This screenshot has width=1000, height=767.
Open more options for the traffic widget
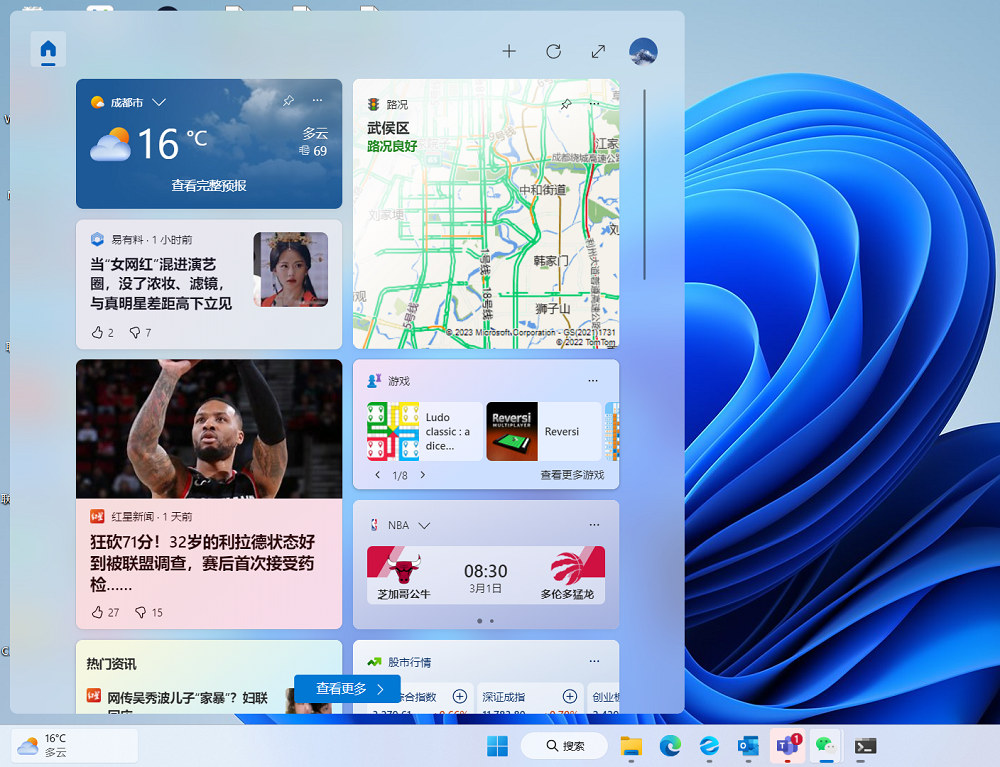(x=594, y=104)
